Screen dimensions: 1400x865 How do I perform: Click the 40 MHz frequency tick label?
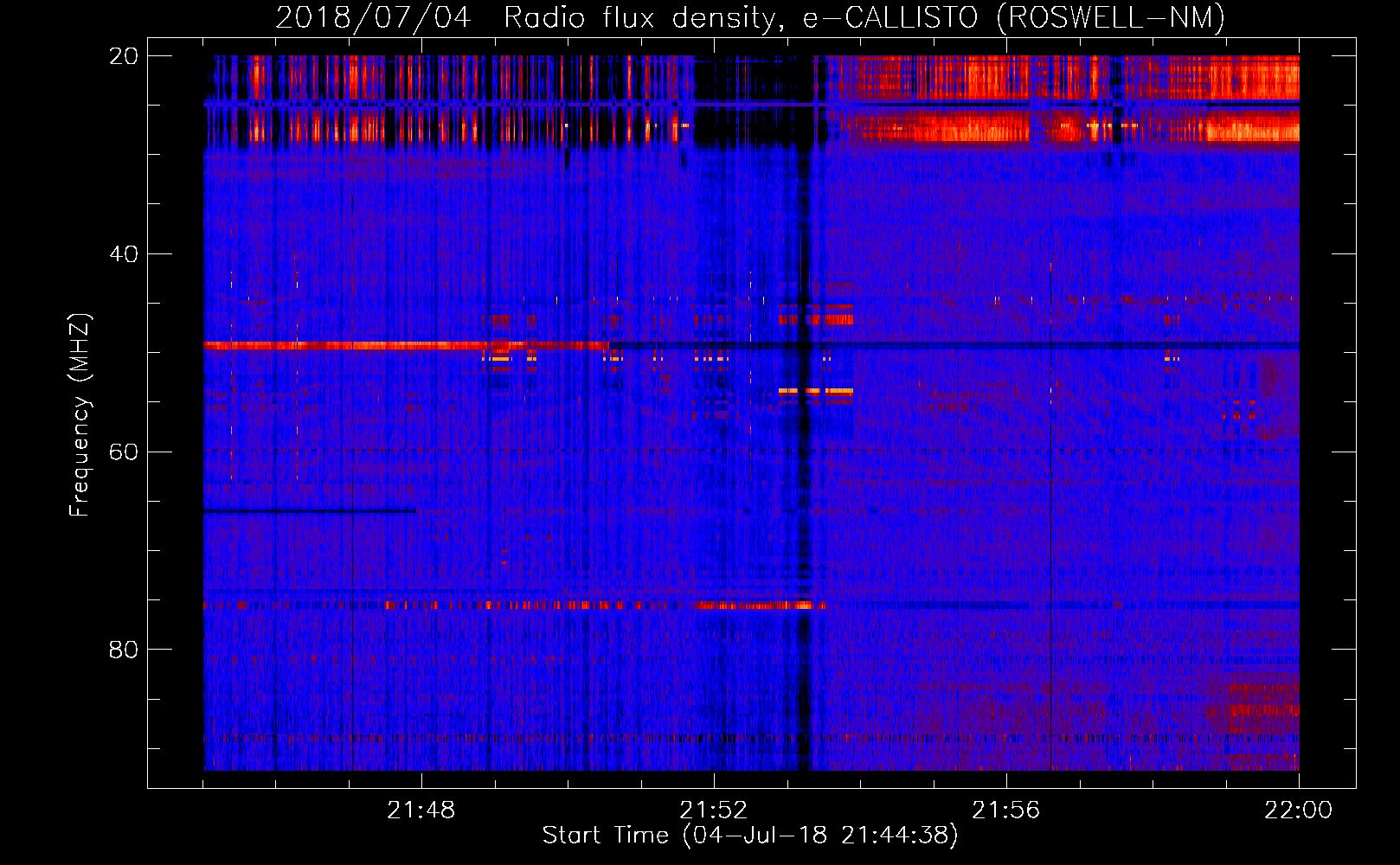pyautogui.click(x=124, y=254)
